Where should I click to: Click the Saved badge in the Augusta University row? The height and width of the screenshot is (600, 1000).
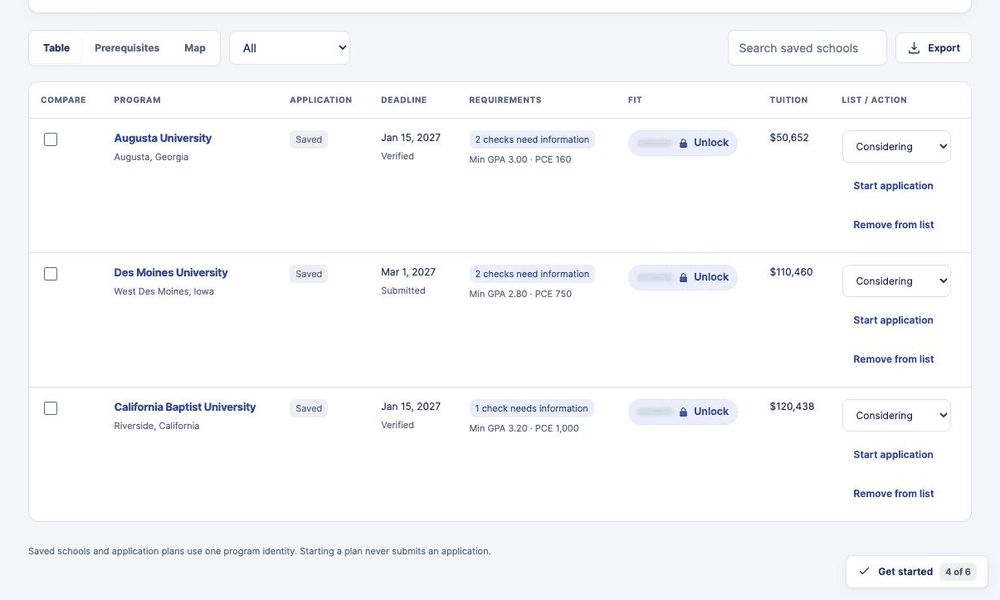tap(309, 140)
